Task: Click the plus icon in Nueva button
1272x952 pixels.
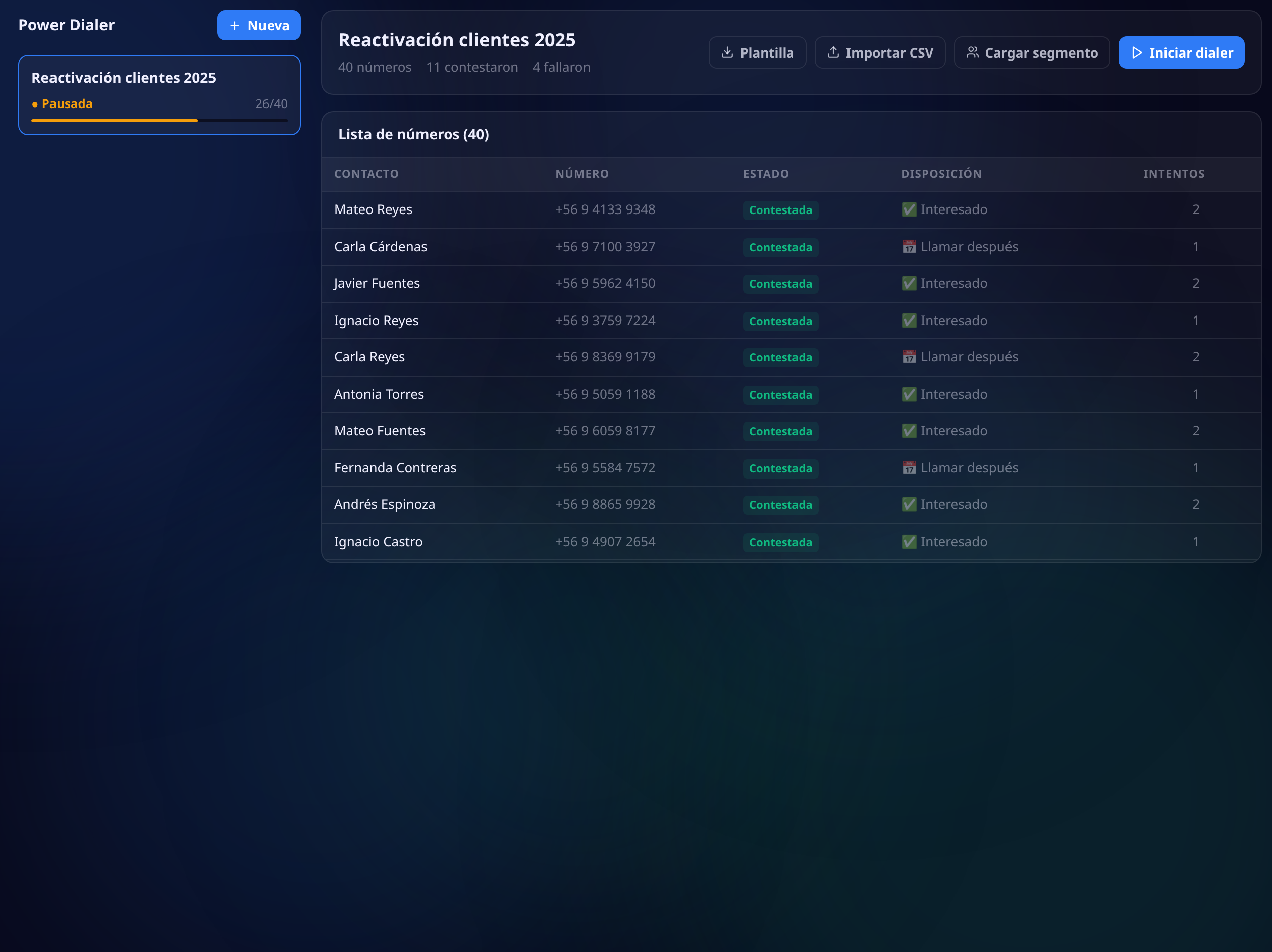Action: click(234, 26)
